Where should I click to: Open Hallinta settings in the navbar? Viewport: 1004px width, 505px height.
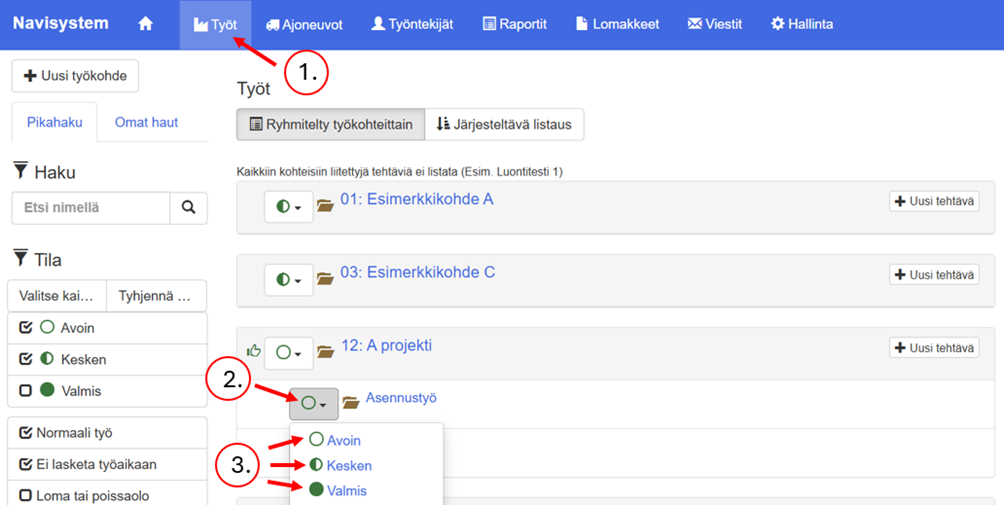tap(801, 24)
